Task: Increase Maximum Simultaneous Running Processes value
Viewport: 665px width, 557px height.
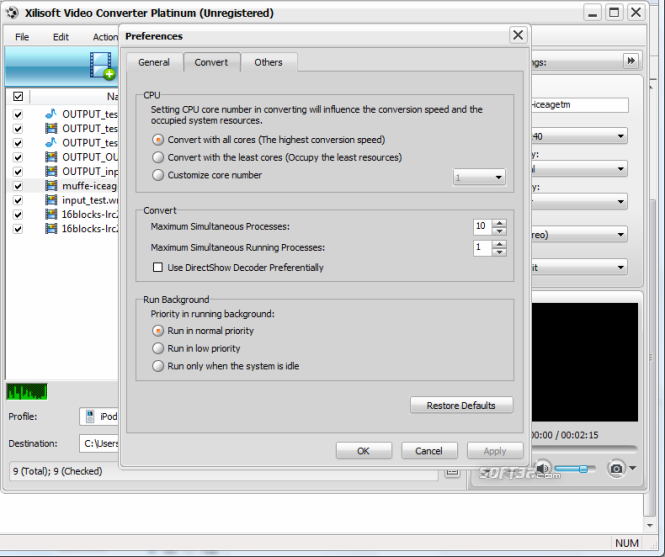Action: tap(500, 244)
